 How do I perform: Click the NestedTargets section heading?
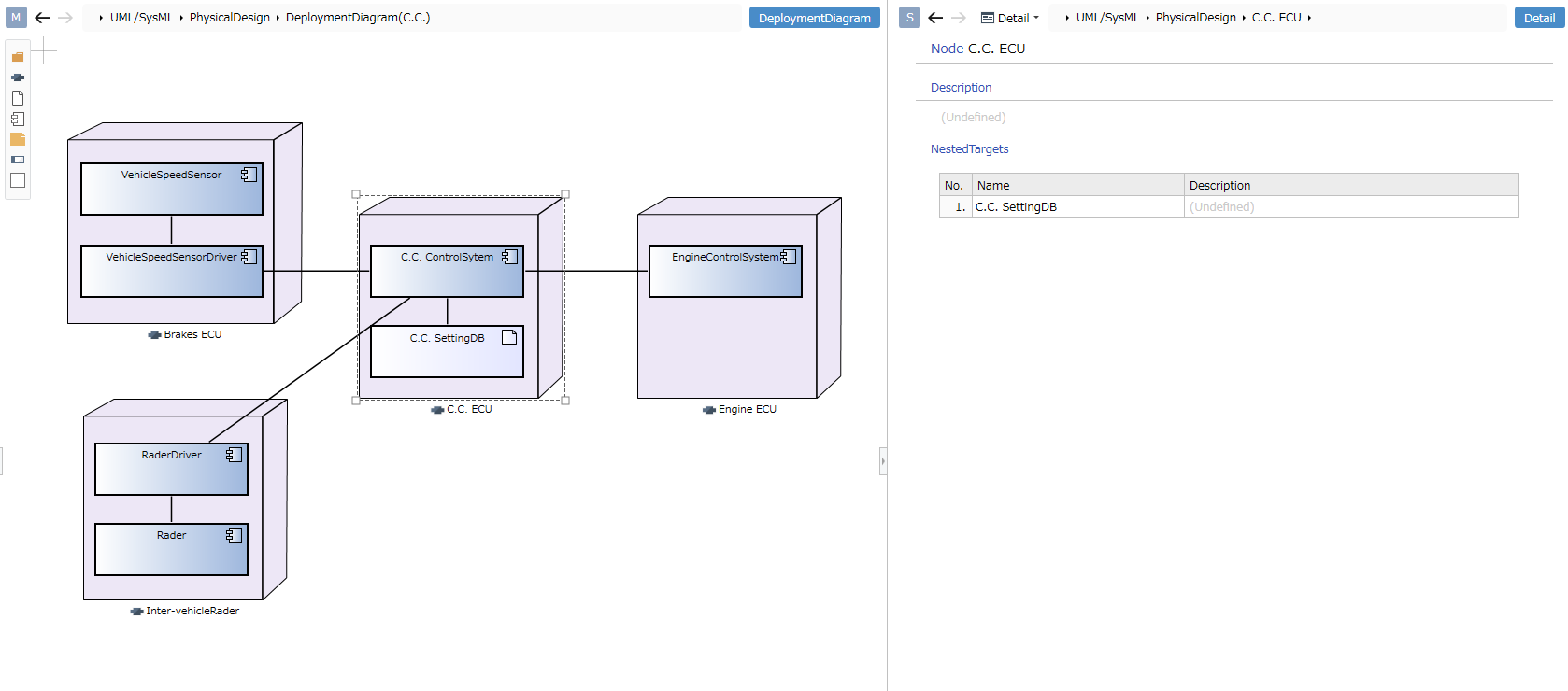tap(969, 149)
